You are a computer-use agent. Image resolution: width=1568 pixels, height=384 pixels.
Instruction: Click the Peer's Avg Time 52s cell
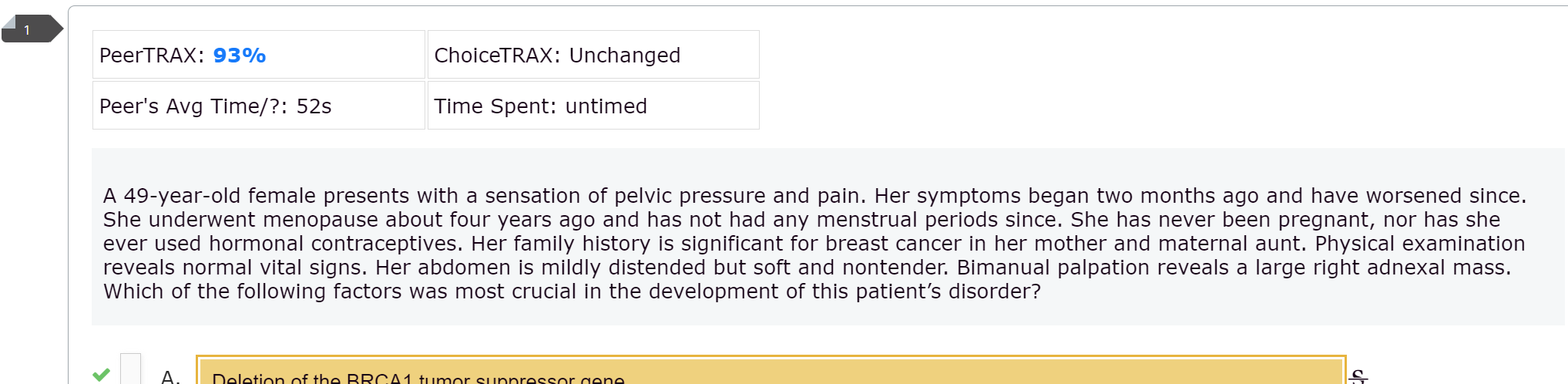[259, 106]
